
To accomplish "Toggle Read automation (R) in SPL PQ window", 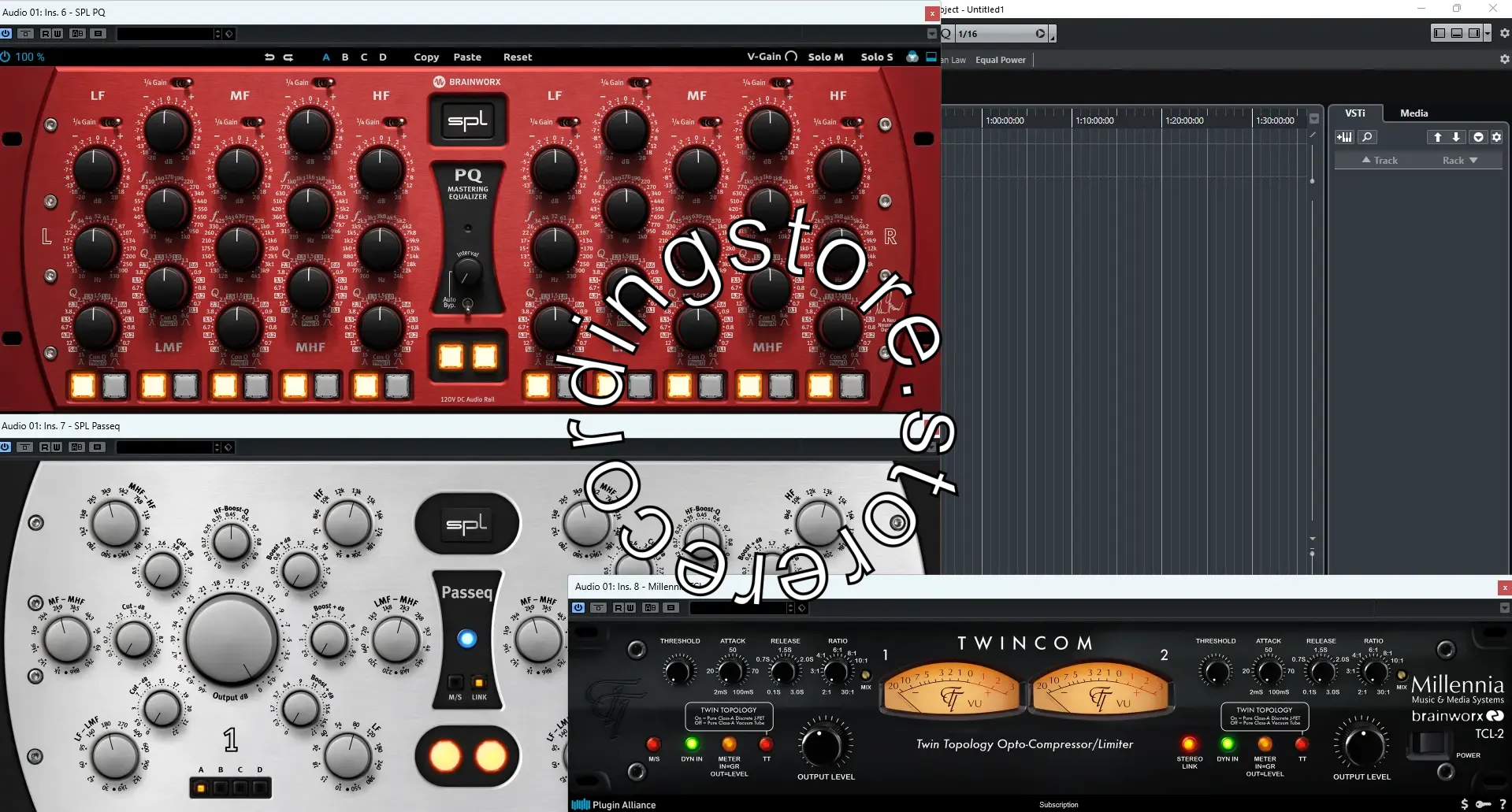I will pos(45,34).
